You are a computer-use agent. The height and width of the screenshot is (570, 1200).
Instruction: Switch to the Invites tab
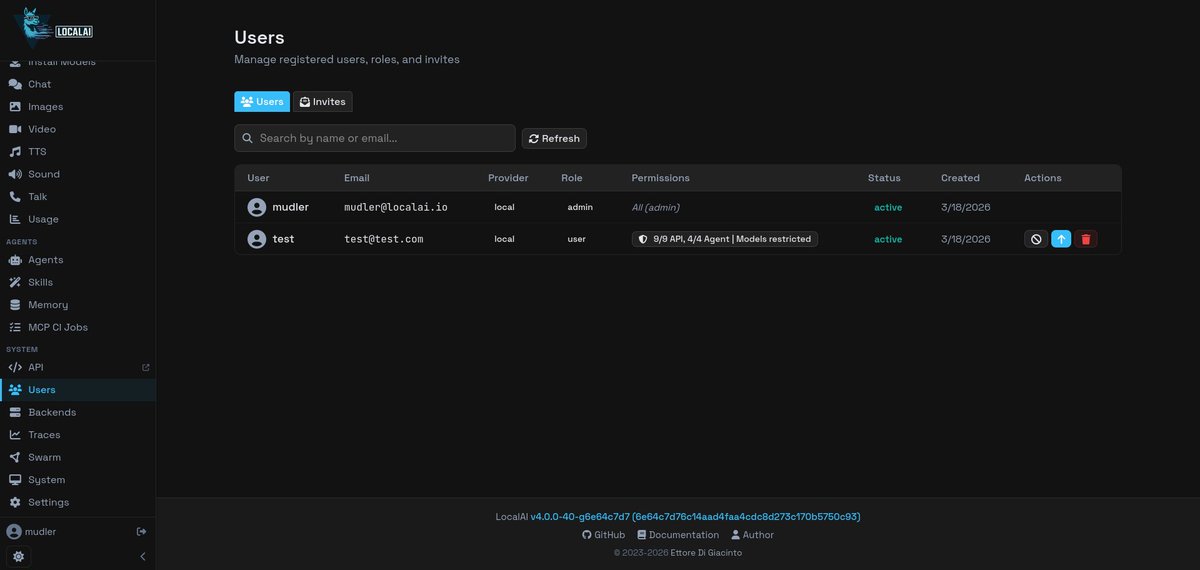pos(322,102)
